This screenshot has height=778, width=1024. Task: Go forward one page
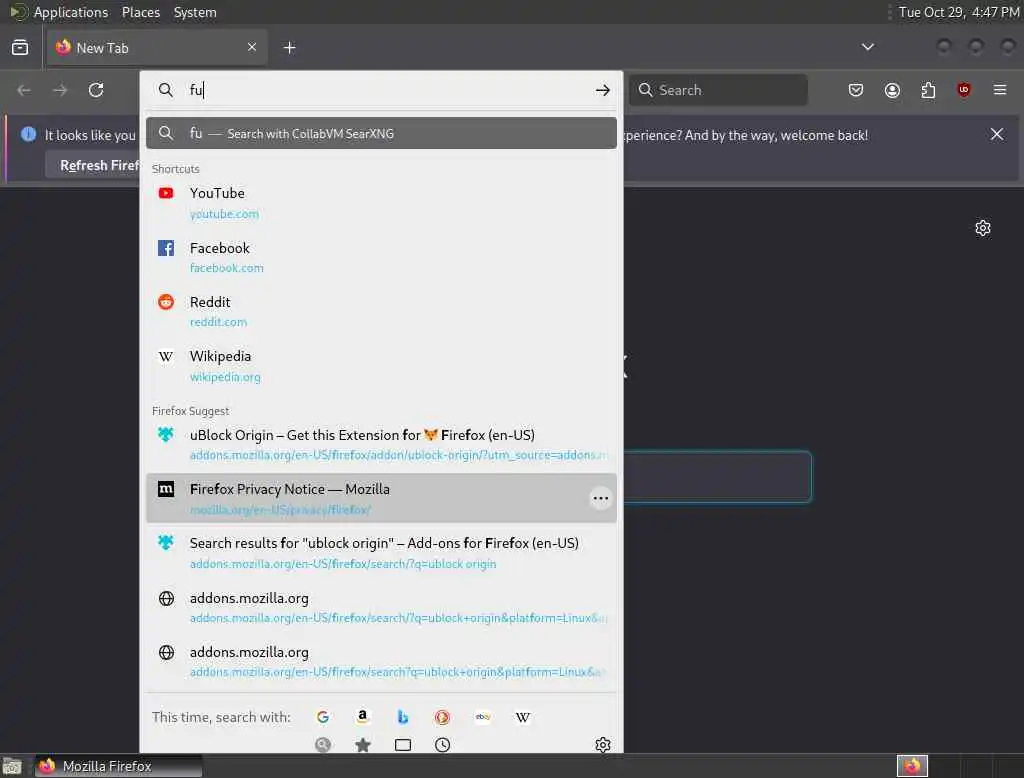[x=60, y=90]
